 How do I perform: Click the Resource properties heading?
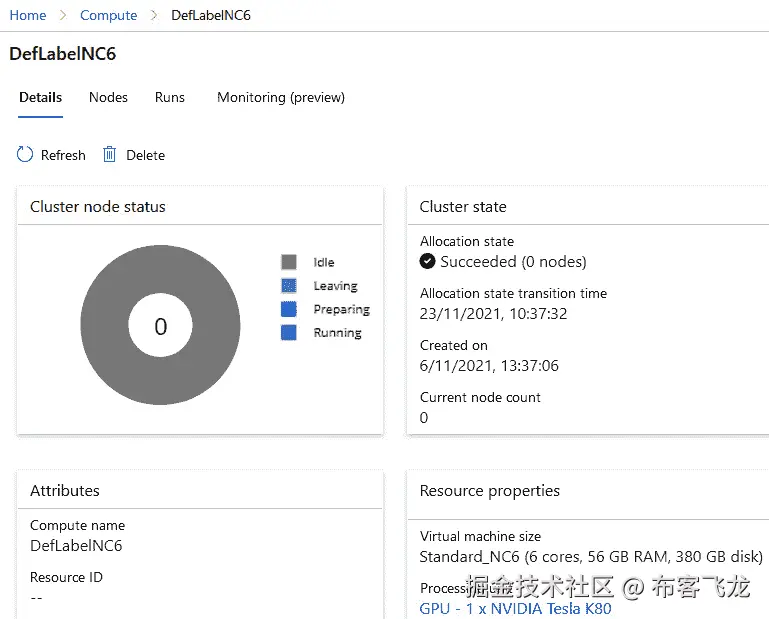(489, 491)
